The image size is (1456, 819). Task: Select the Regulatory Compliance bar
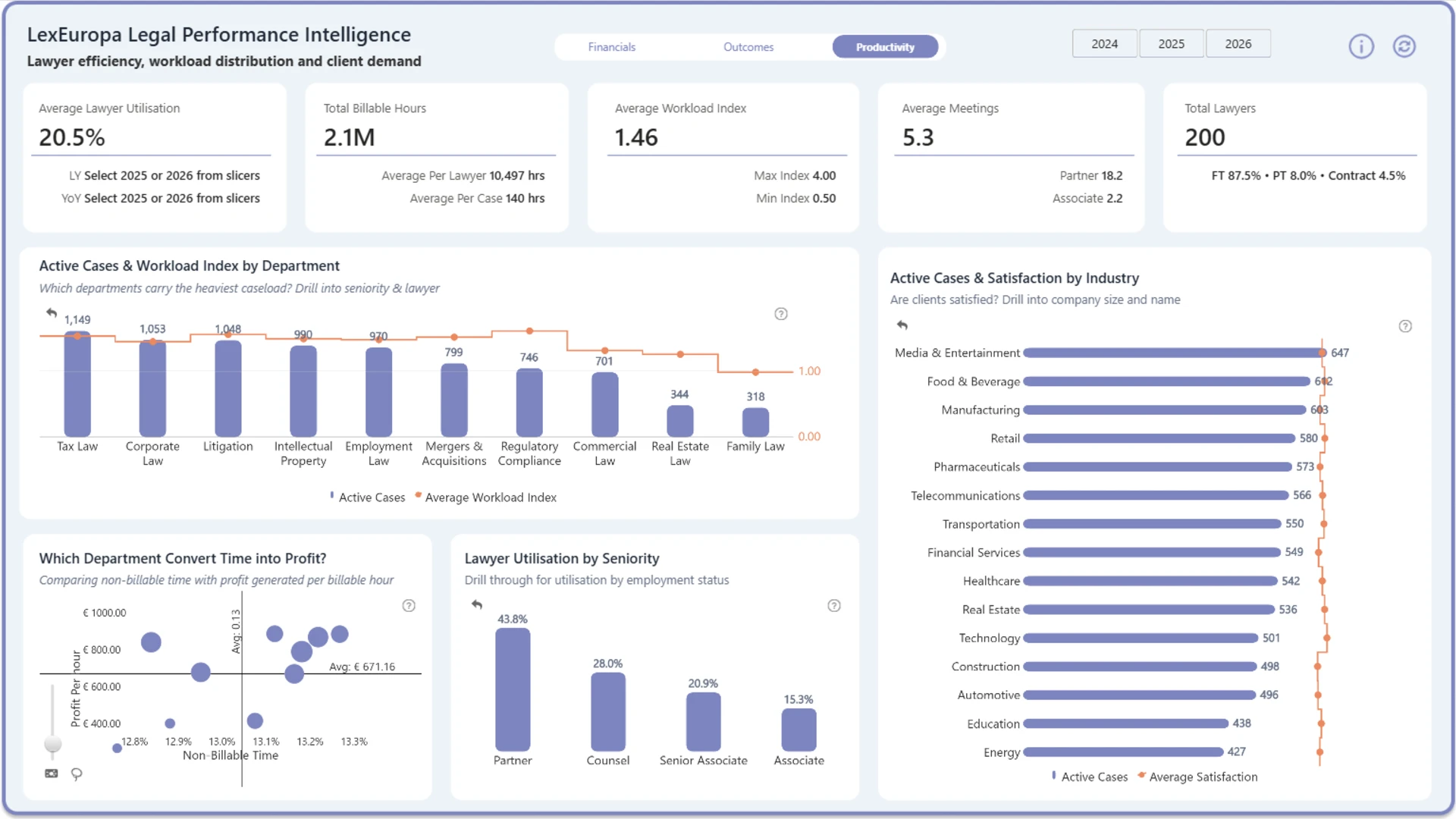coord(529,403)
